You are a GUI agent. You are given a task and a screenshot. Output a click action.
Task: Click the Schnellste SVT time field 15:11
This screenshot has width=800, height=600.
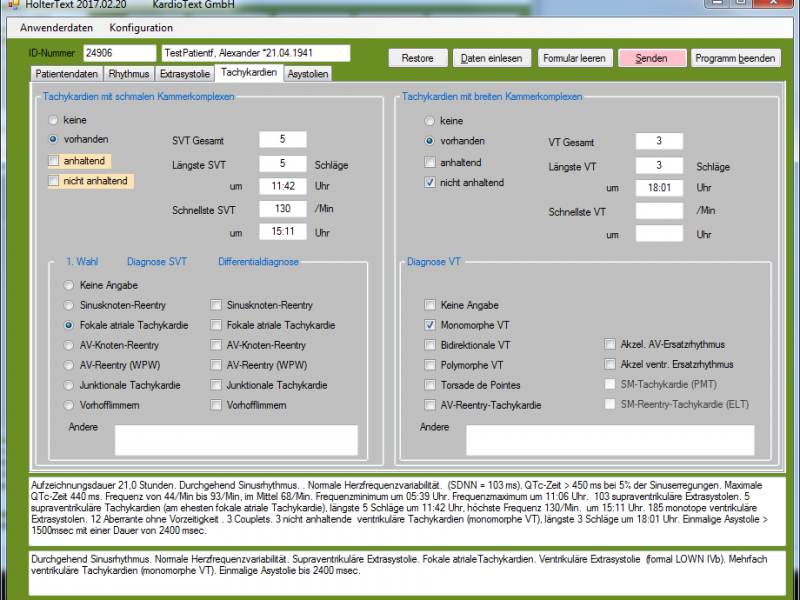click(283, 232)
